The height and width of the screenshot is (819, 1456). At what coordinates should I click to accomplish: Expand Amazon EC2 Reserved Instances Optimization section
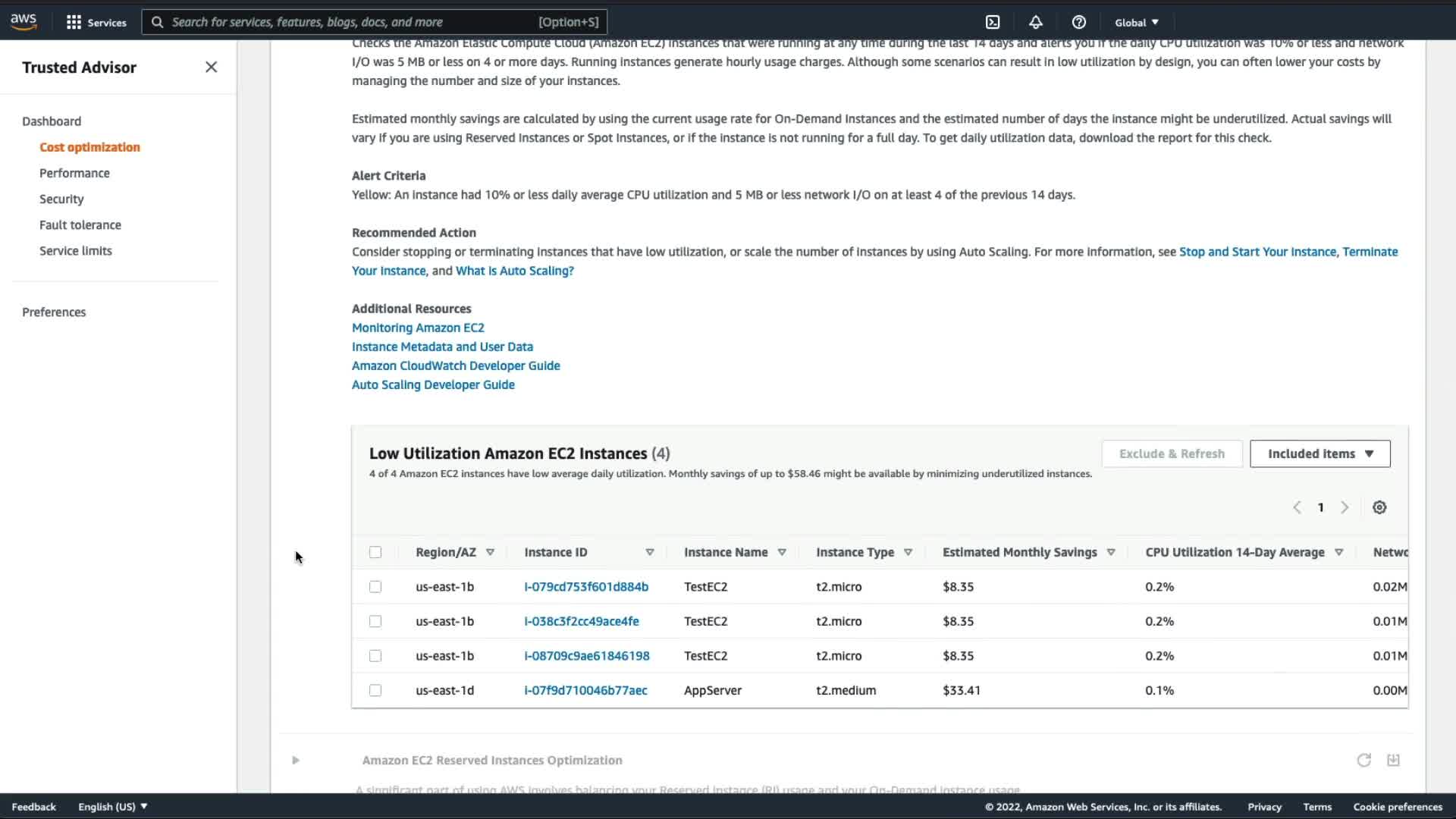point(296,760)
